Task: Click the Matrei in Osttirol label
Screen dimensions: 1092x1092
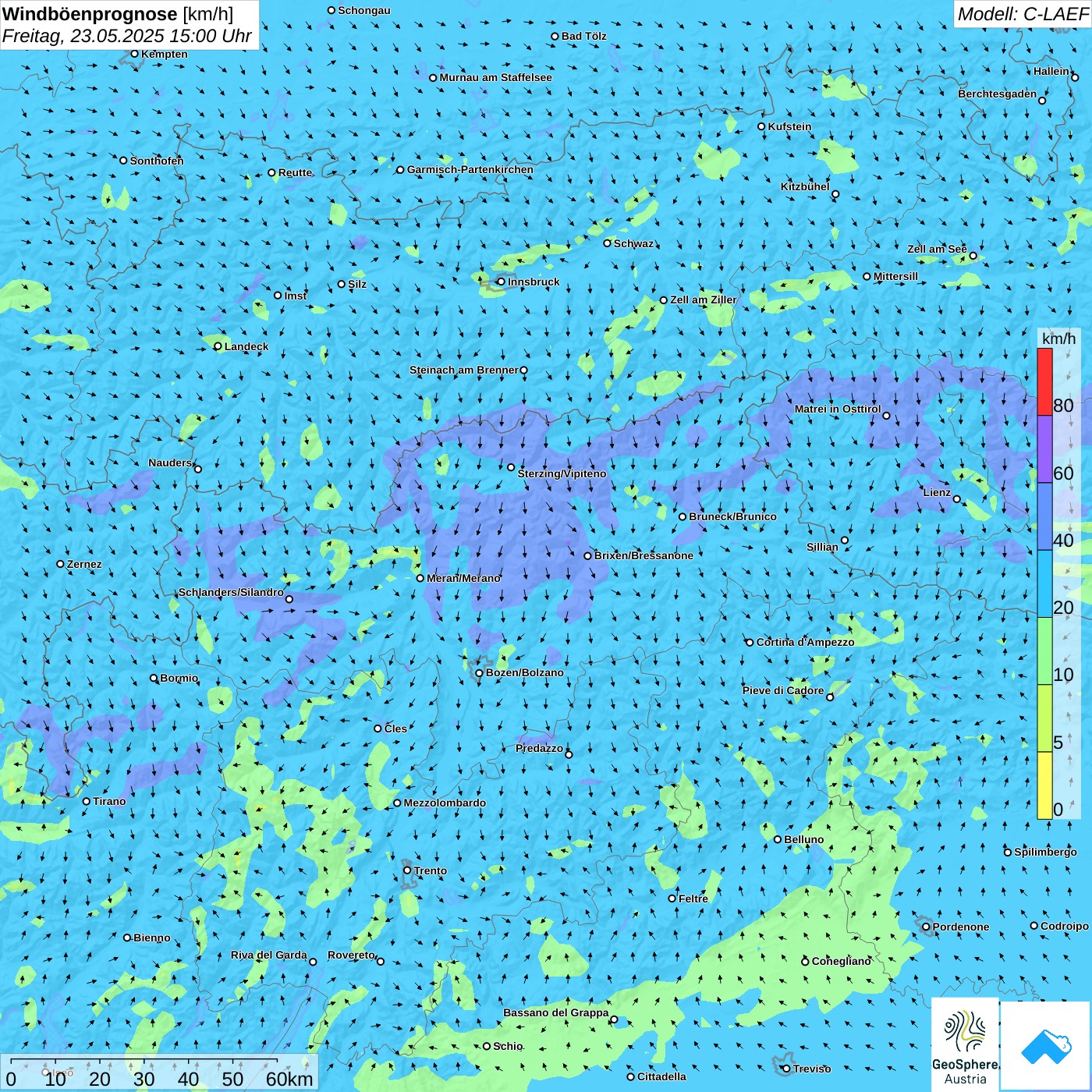Action: pyautogui.click(x=838, y=409)
